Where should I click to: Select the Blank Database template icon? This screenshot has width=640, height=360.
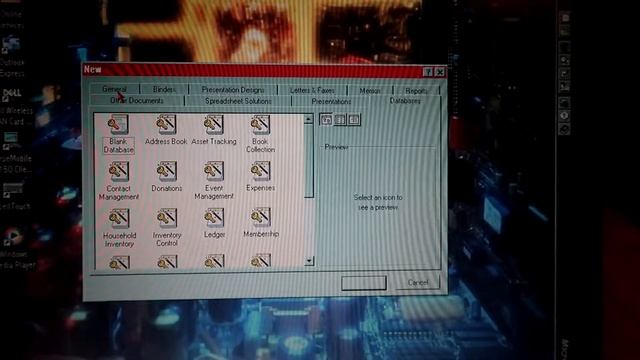(x=118, y=134)
